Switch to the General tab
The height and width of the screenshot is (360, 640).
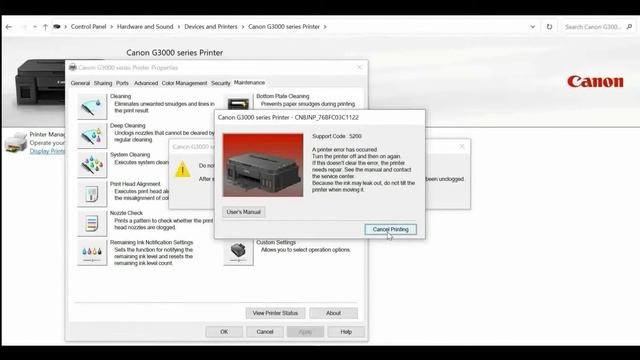(x=80, y=83)
